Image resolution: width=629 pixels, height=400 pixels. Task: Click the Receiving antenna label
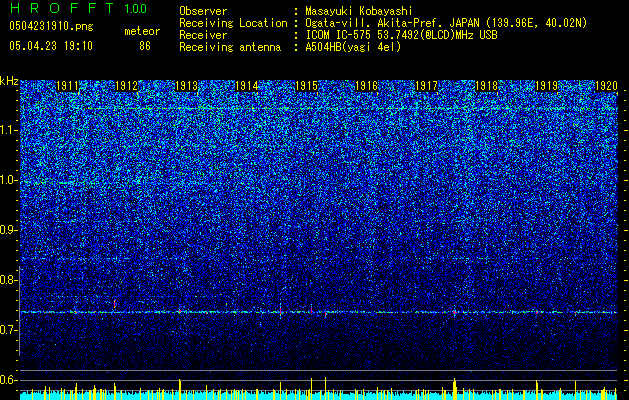(230, 47)
